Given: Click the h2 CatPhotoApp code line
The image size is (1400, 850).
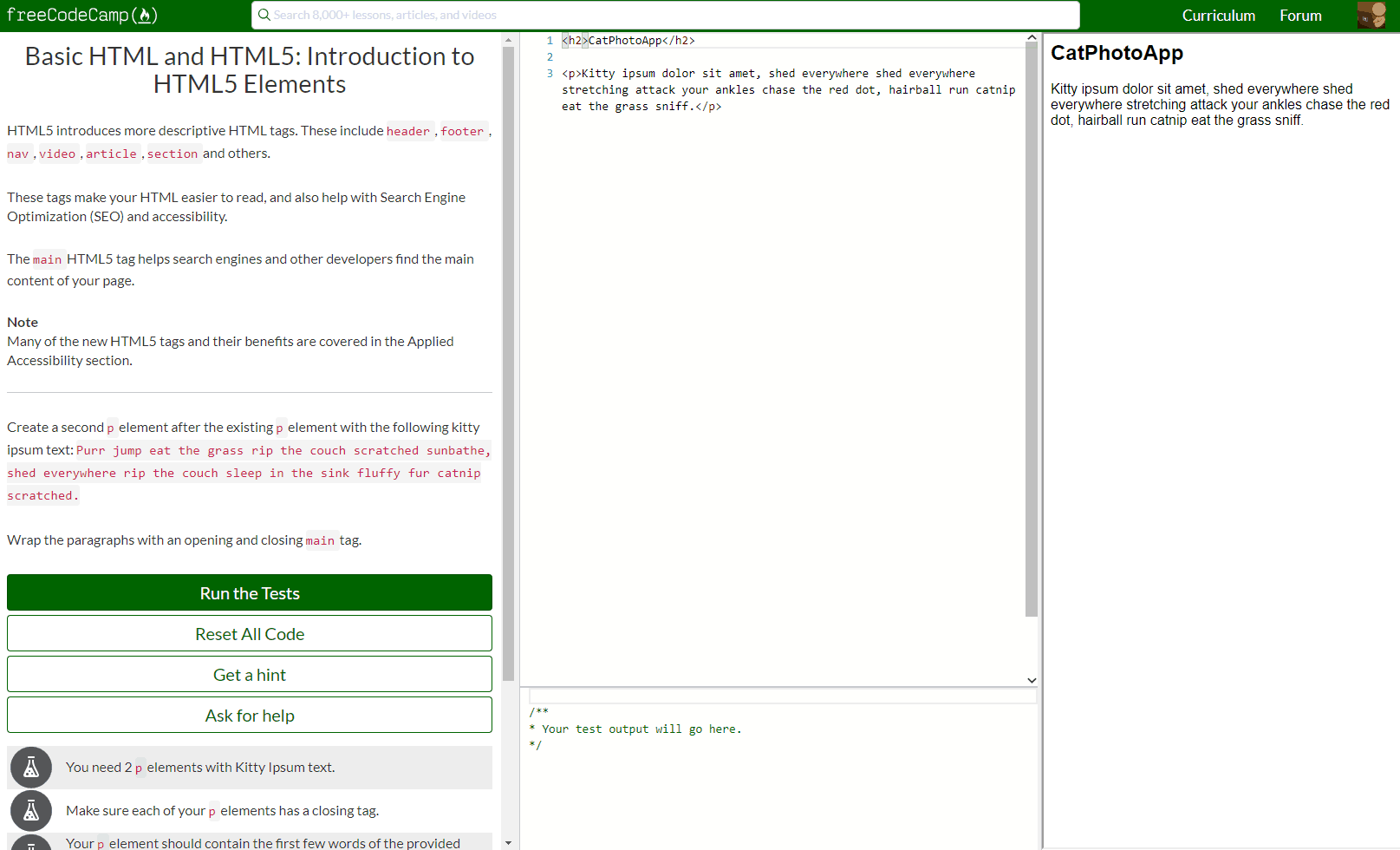Looking at the screenshot, I should point(628,41).
